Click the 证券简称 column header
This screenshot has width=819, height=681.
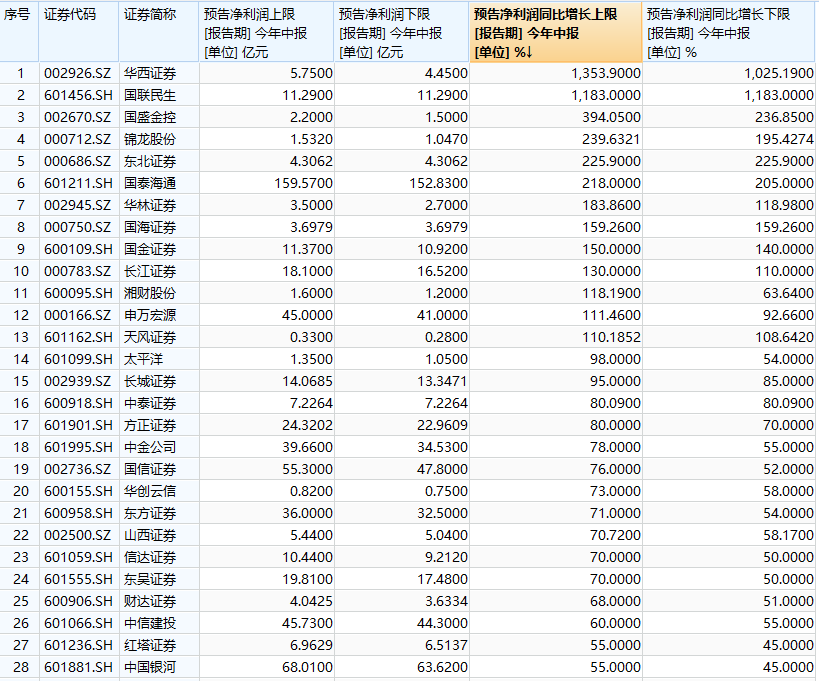pos(150,15)
